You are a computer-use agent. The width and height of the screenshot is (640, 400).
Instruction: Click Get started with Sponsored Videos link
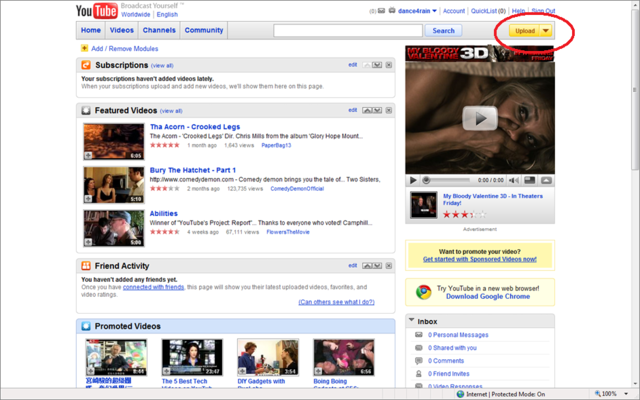(480, 259)
